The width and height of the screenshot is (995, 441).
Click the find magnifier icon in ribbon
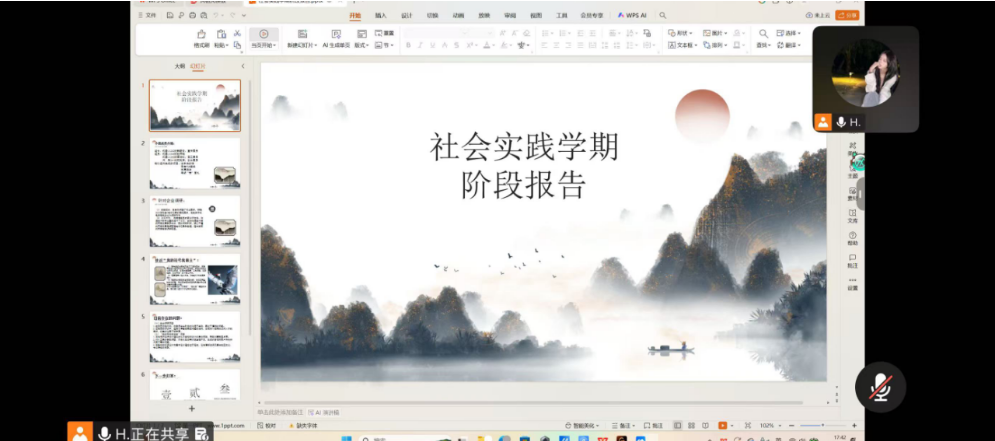coord(763,33)
